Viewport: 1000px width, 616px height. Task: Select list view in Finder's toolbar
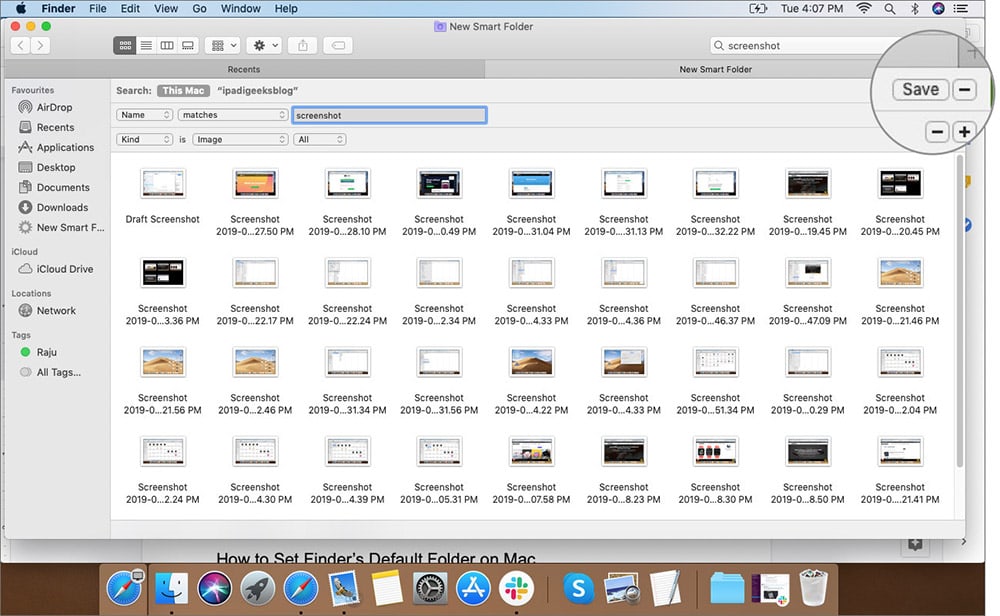click(x=146, y=44)
